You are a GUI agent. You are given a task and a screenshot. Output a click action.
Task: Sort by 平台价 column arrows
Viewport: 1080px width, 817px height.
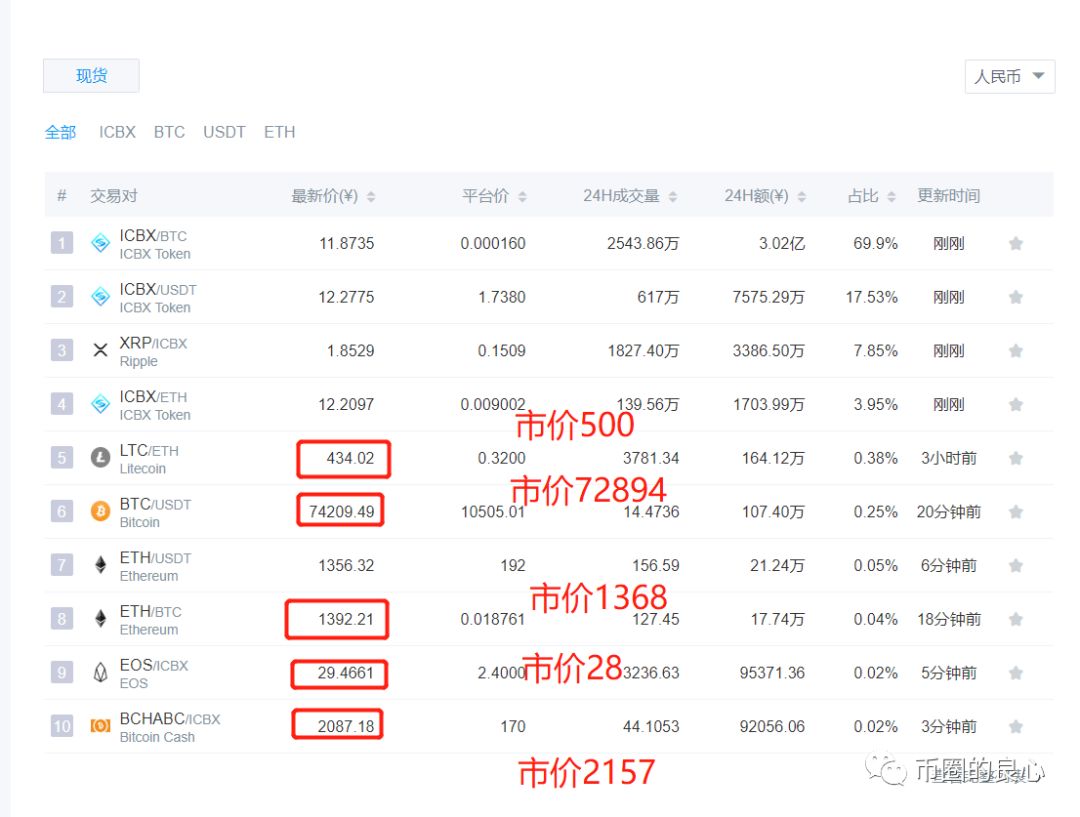click(x=523, y=197)
